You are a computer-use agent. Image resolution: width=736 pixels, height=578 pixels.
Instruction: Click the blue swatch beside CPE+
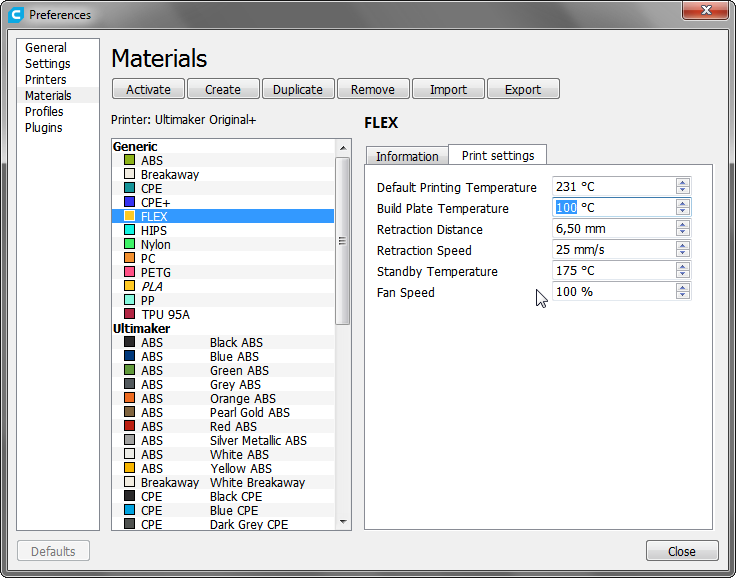tap(129, 202)
